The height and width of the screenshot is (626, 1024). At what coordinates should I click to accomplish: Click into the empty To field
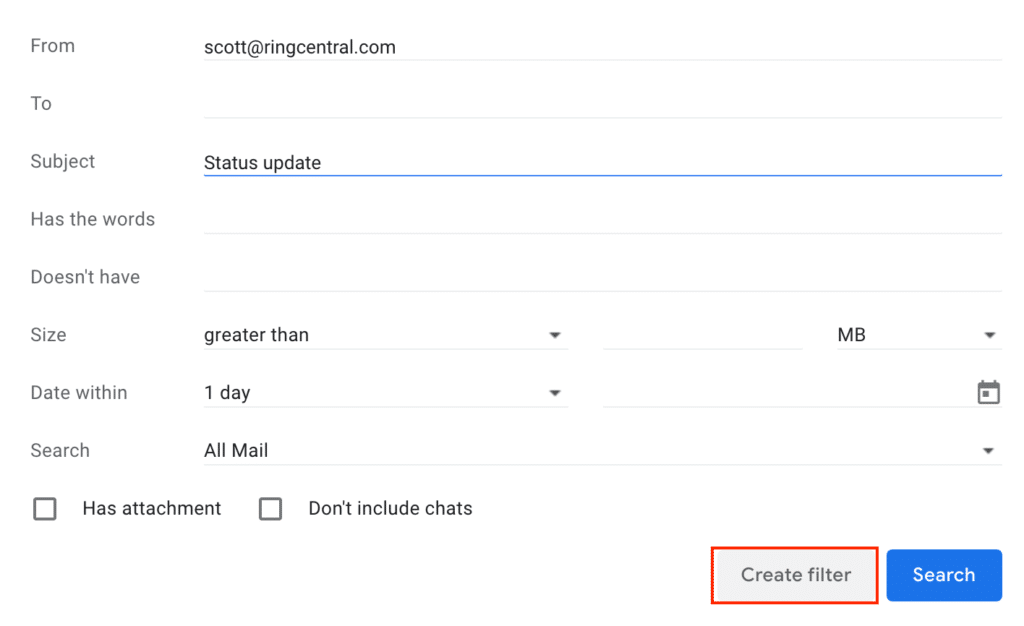click(x=602, y=104)
